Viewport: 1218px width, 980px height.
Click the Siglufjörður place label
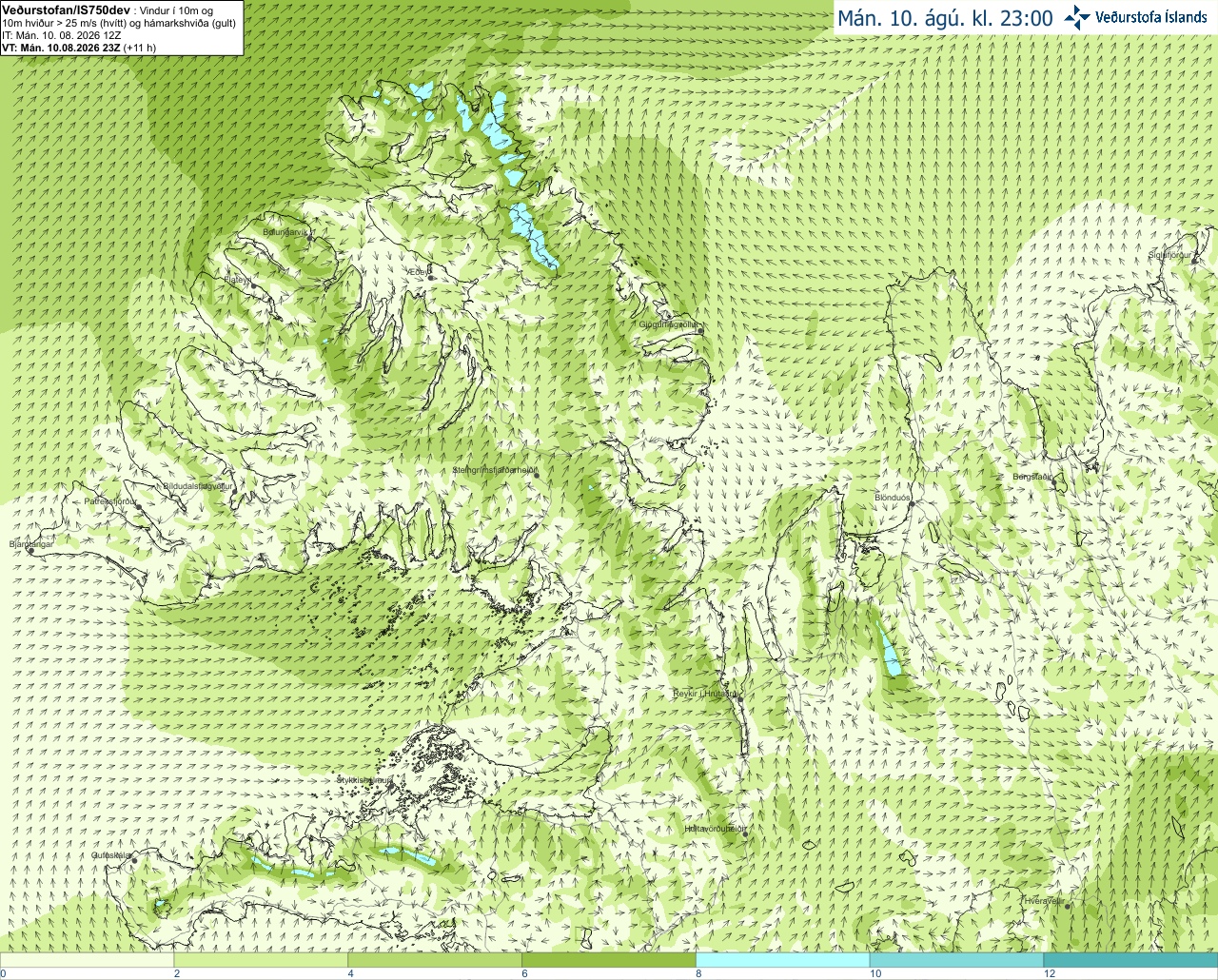point(1170,255)
